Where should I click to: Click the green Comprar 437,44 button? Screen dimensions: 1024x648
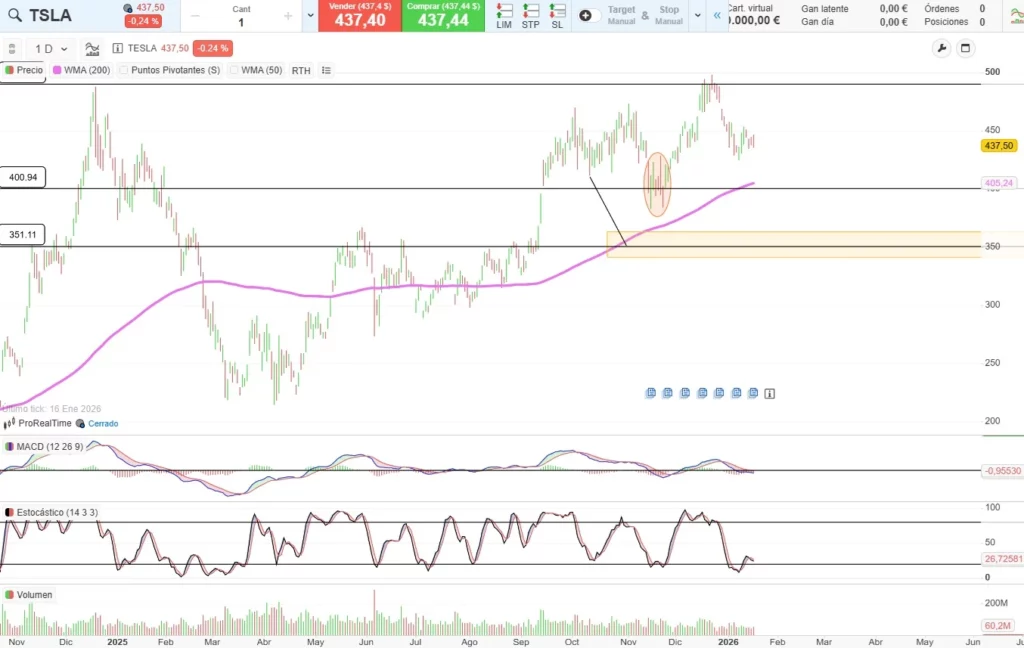coord(443,16)
